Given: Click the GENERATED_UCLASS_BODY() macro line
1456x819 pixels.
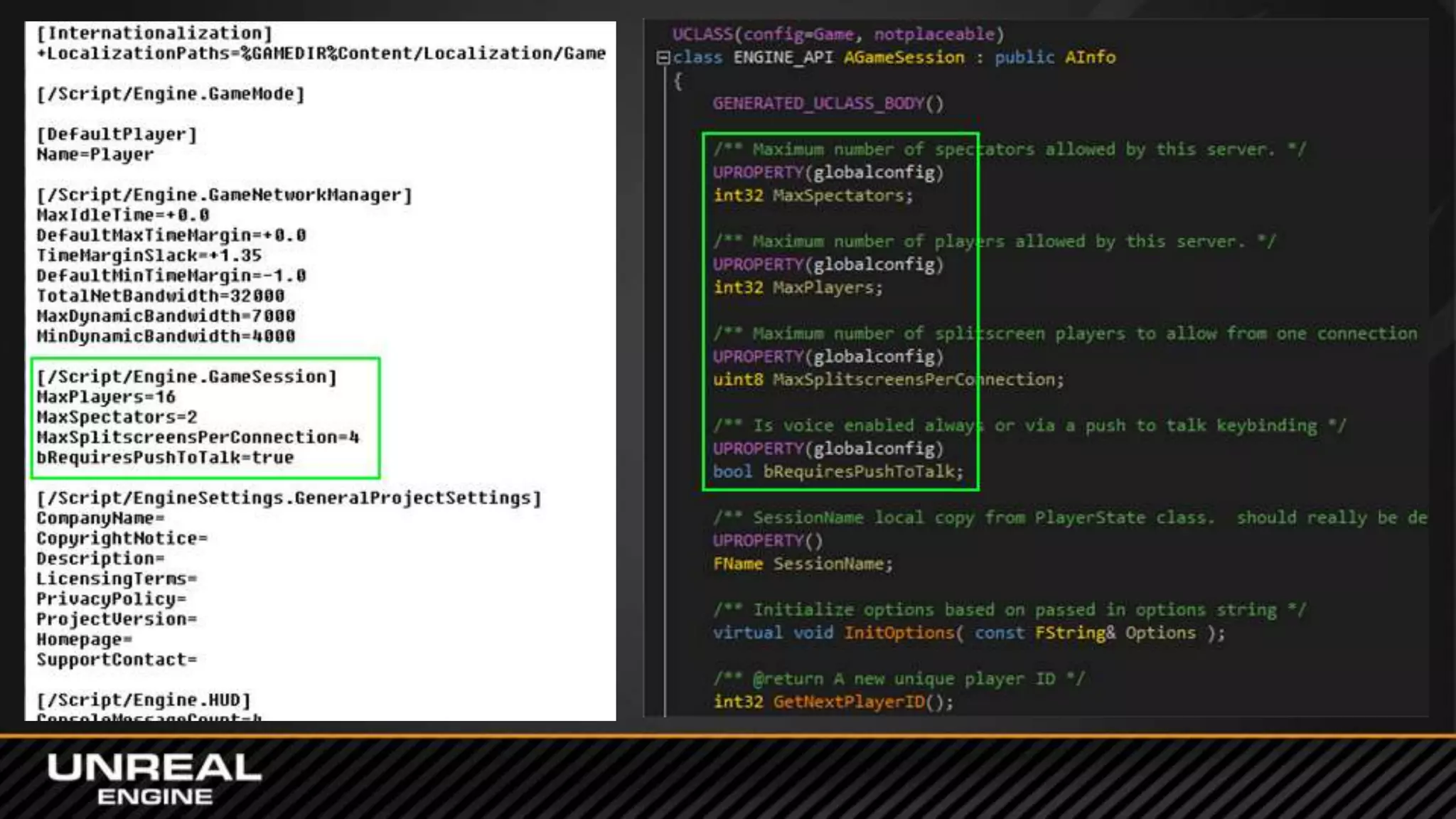Looking at the screenshot, I should 828,104.
